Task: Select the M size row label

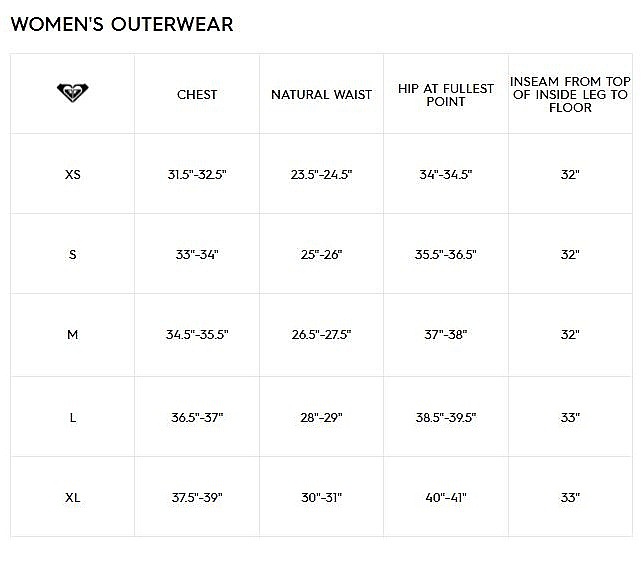Action: pos(72,335)
